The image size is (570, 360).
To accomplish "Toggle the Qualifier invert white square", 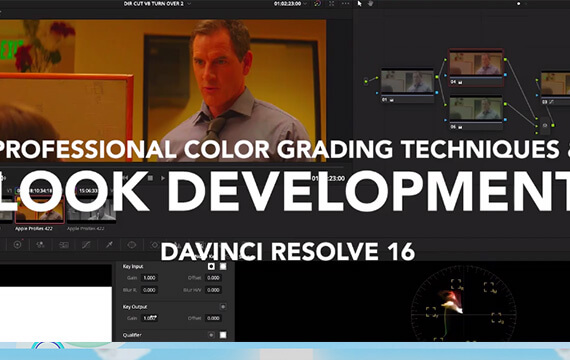I will tap(223, 335).
